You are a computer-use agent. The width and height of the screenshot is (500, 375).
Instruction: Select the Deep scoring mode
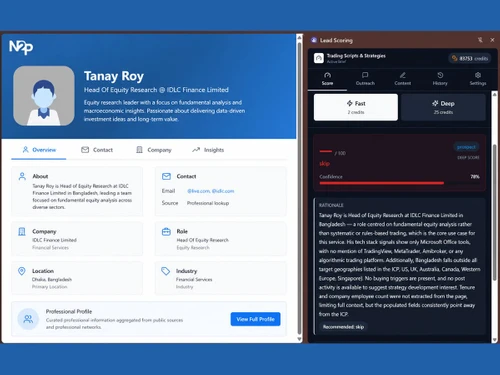click(443, 107)
